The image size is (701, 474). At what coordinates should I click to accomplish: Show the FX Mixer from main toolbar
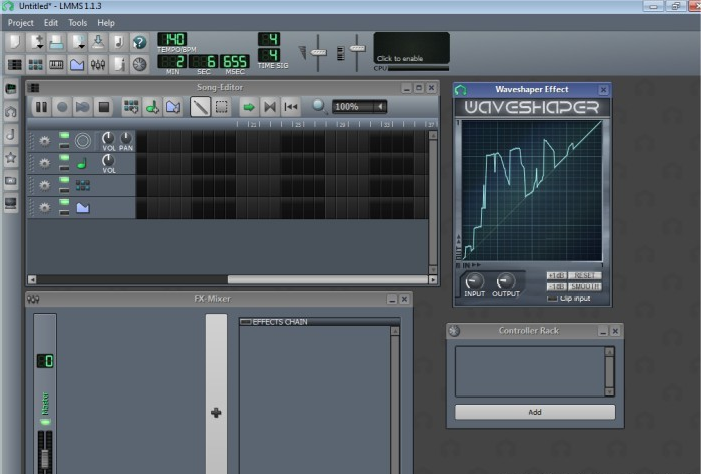click(x=98, y=64)
